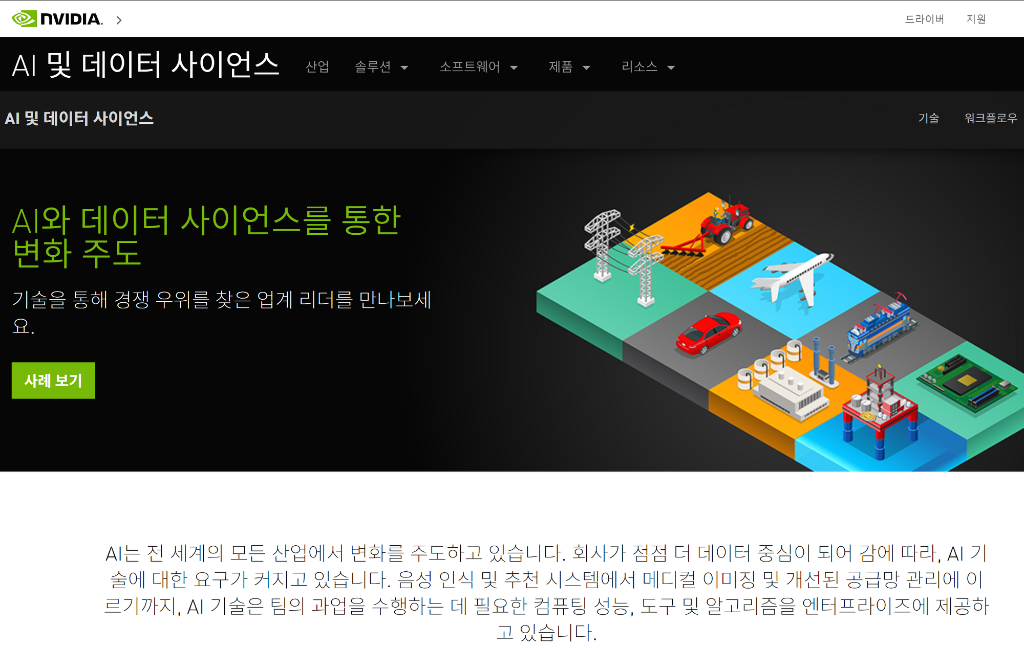Select the 산업 menu item
The image size is (1024, 648).
pos(317,67)
